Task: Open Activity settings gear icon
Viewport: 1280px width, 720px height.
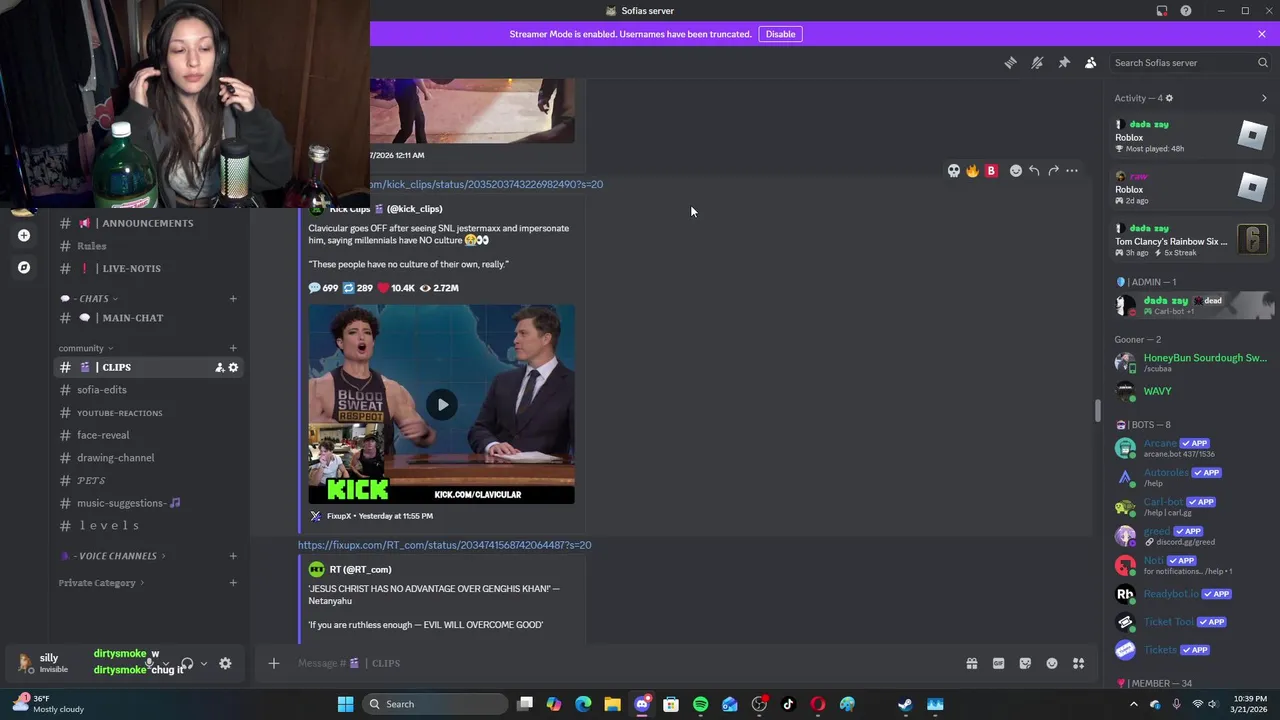Action: [1169, 98]
